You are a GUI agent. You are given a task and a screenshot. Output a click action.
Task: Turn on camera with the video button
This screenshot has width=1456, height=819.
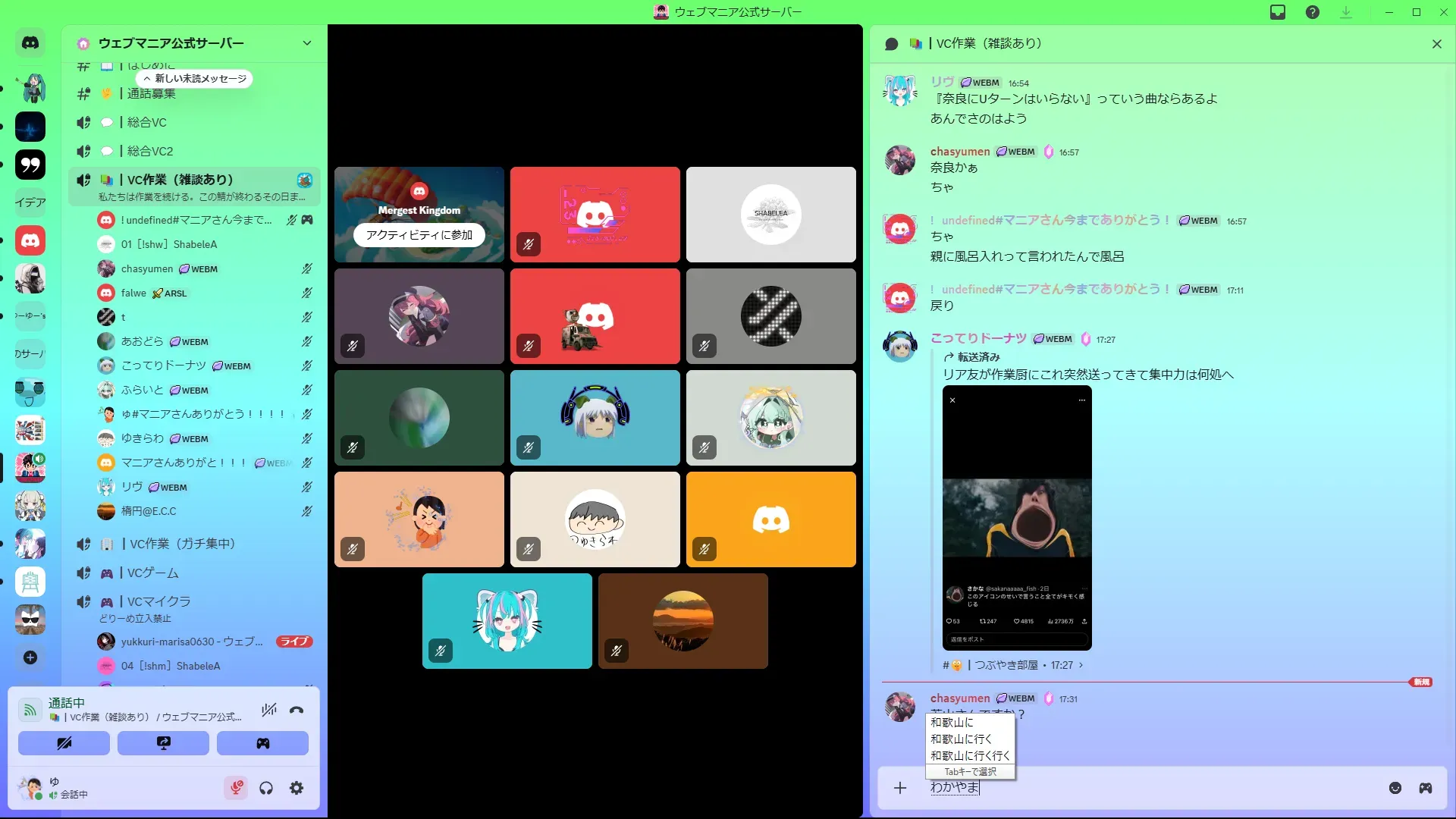pyautogui.click(x=64, y=743)
